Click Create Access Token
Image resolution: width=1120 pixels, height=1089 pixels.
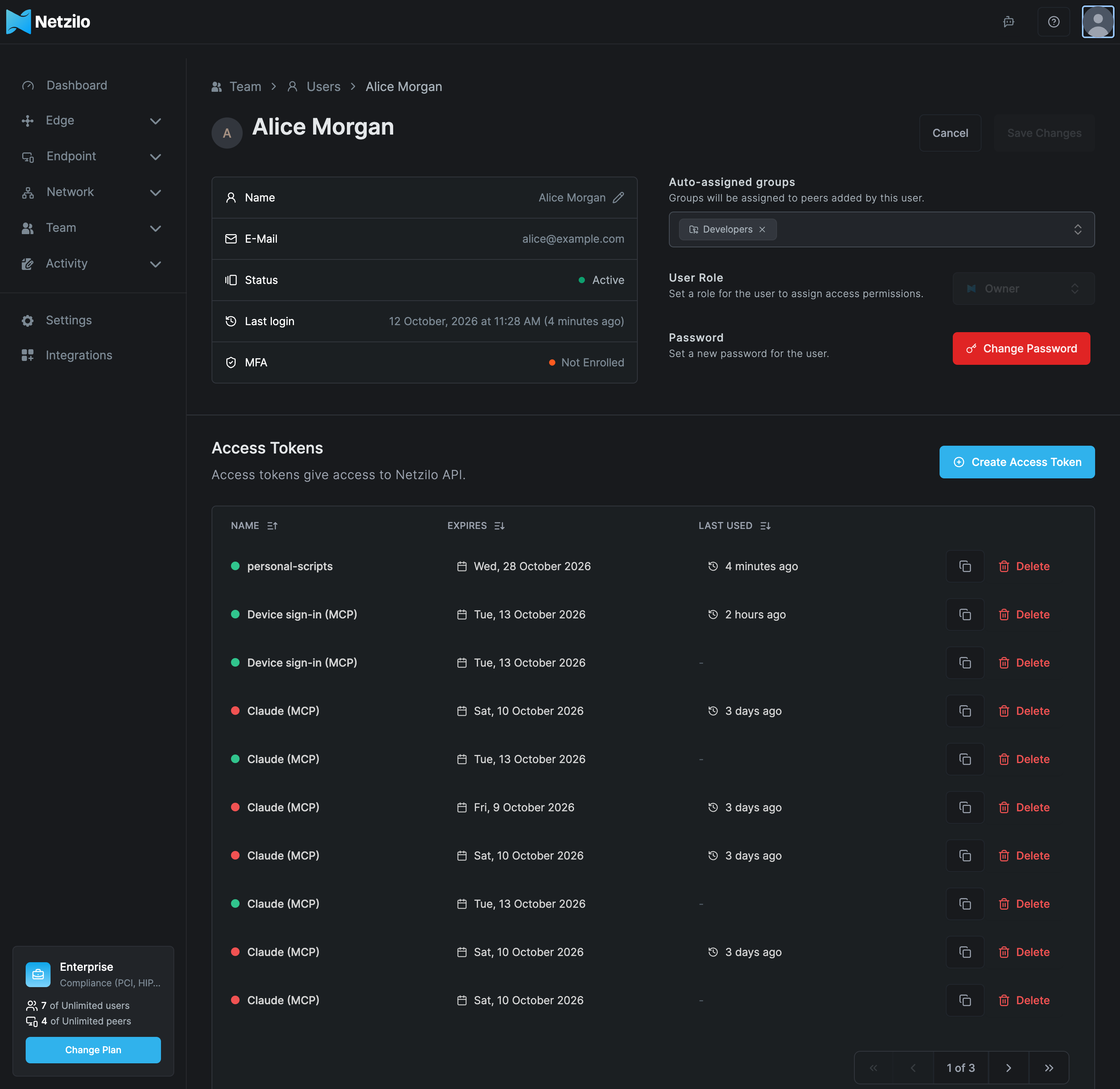pyautogui.click(x=1017, y=462)
